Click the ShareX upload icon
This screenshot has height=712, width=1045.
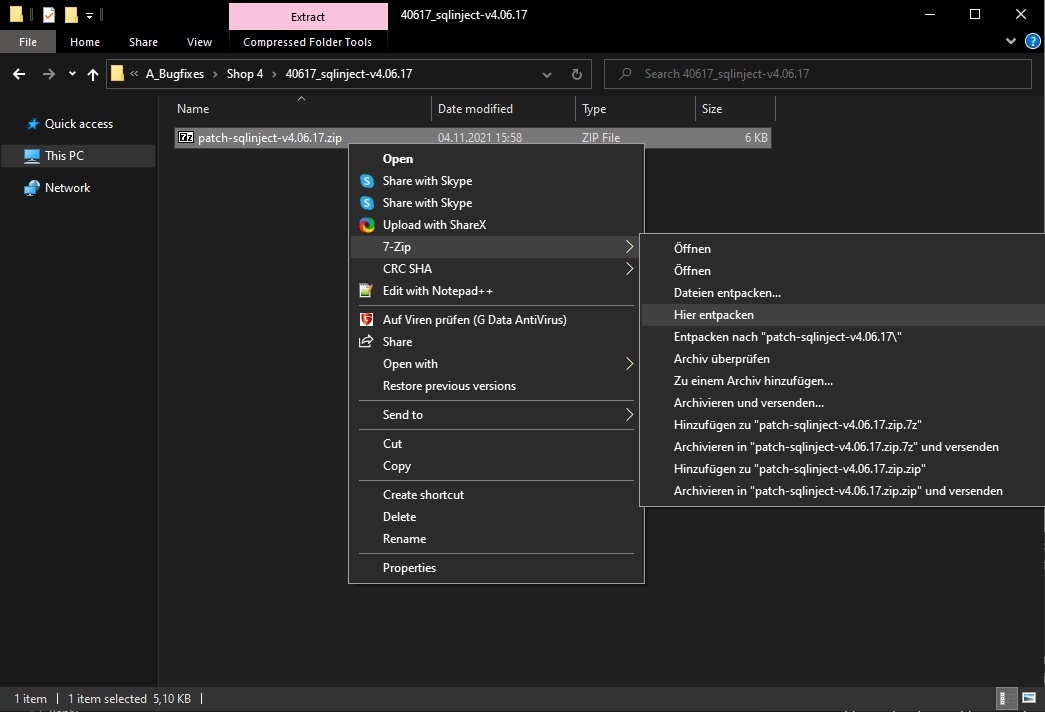367,225
